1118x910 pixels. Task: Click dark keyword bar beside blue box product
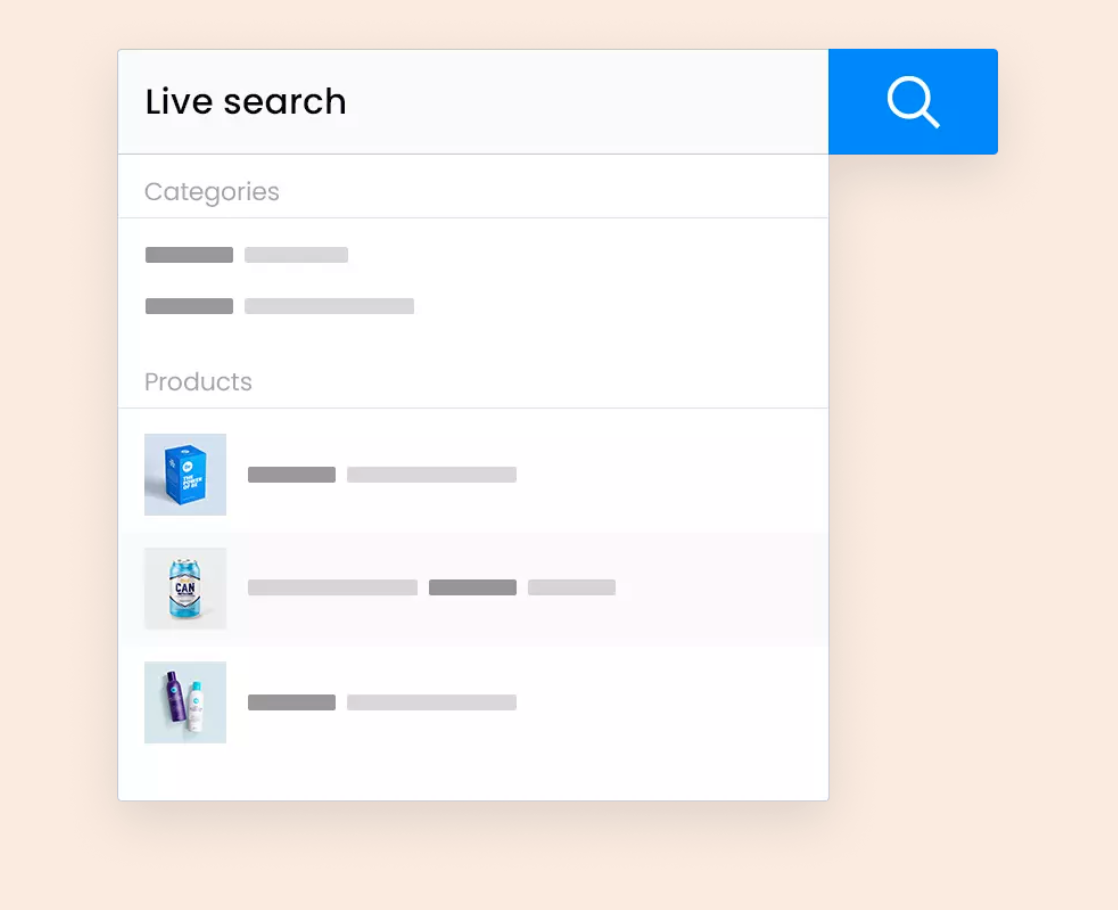coord(292,474)
